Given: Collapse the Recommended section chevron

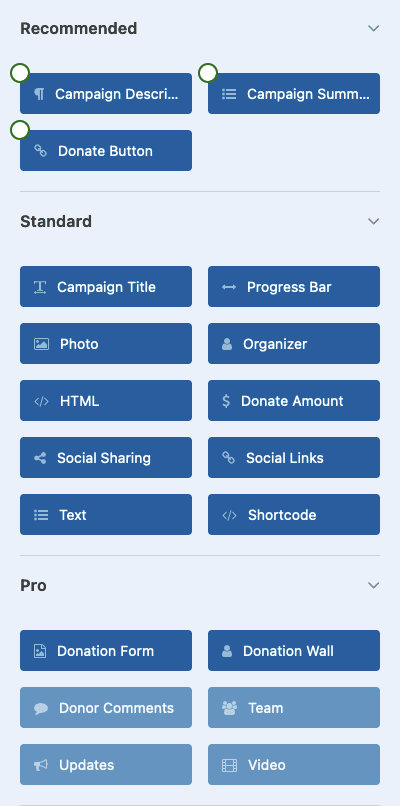Looking at the screenshot, I should point(374,28).
